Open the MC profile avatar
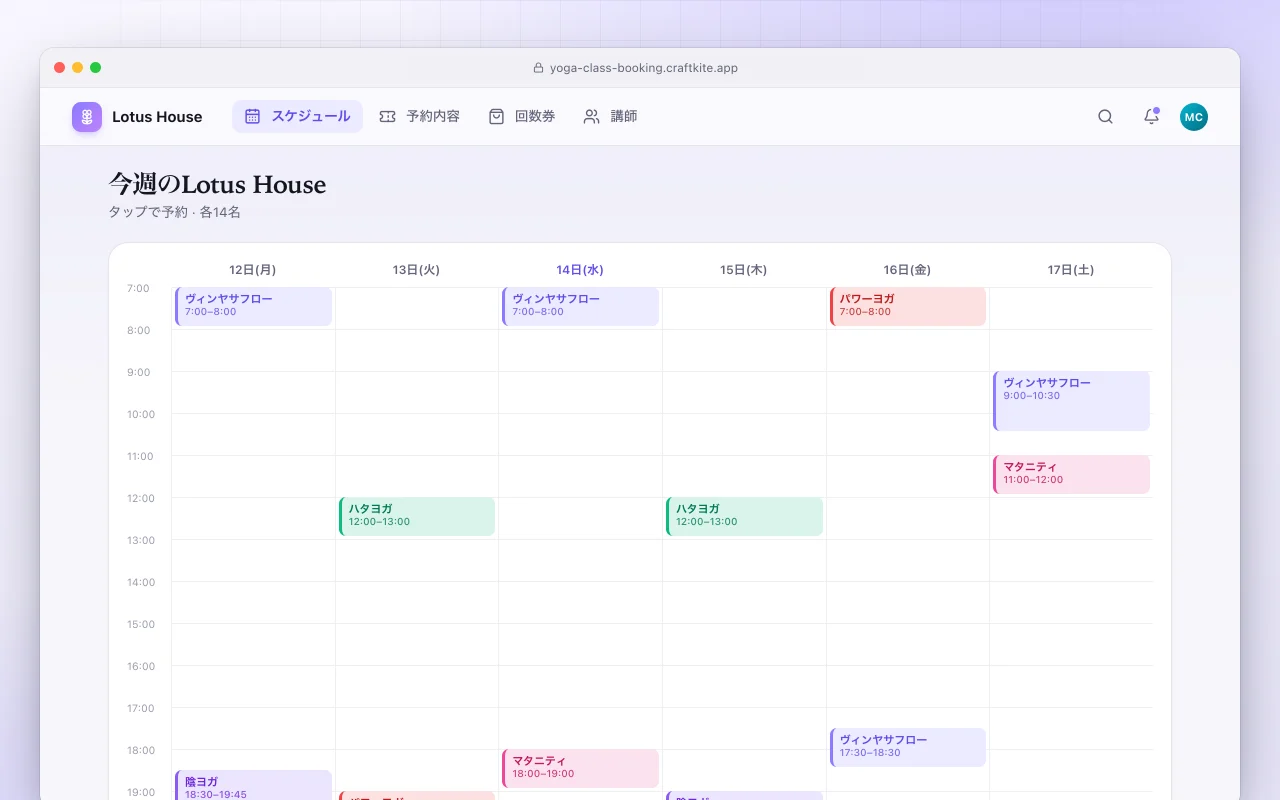Screen dimensions: 1280x800 point(1193,117)
